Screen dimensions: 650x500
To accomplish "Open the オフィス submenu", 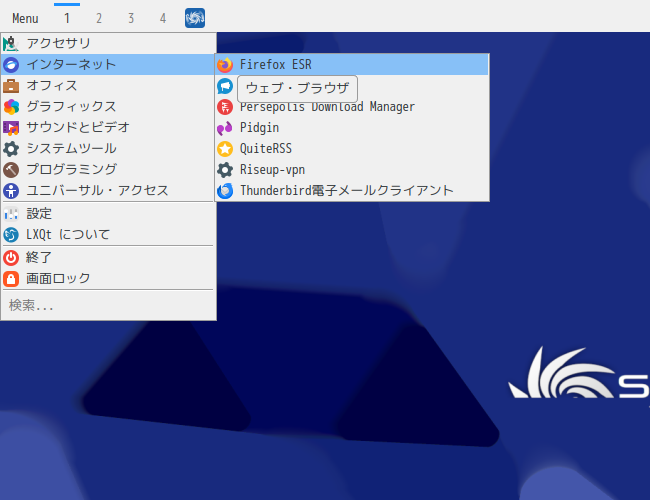I will 109,86.
